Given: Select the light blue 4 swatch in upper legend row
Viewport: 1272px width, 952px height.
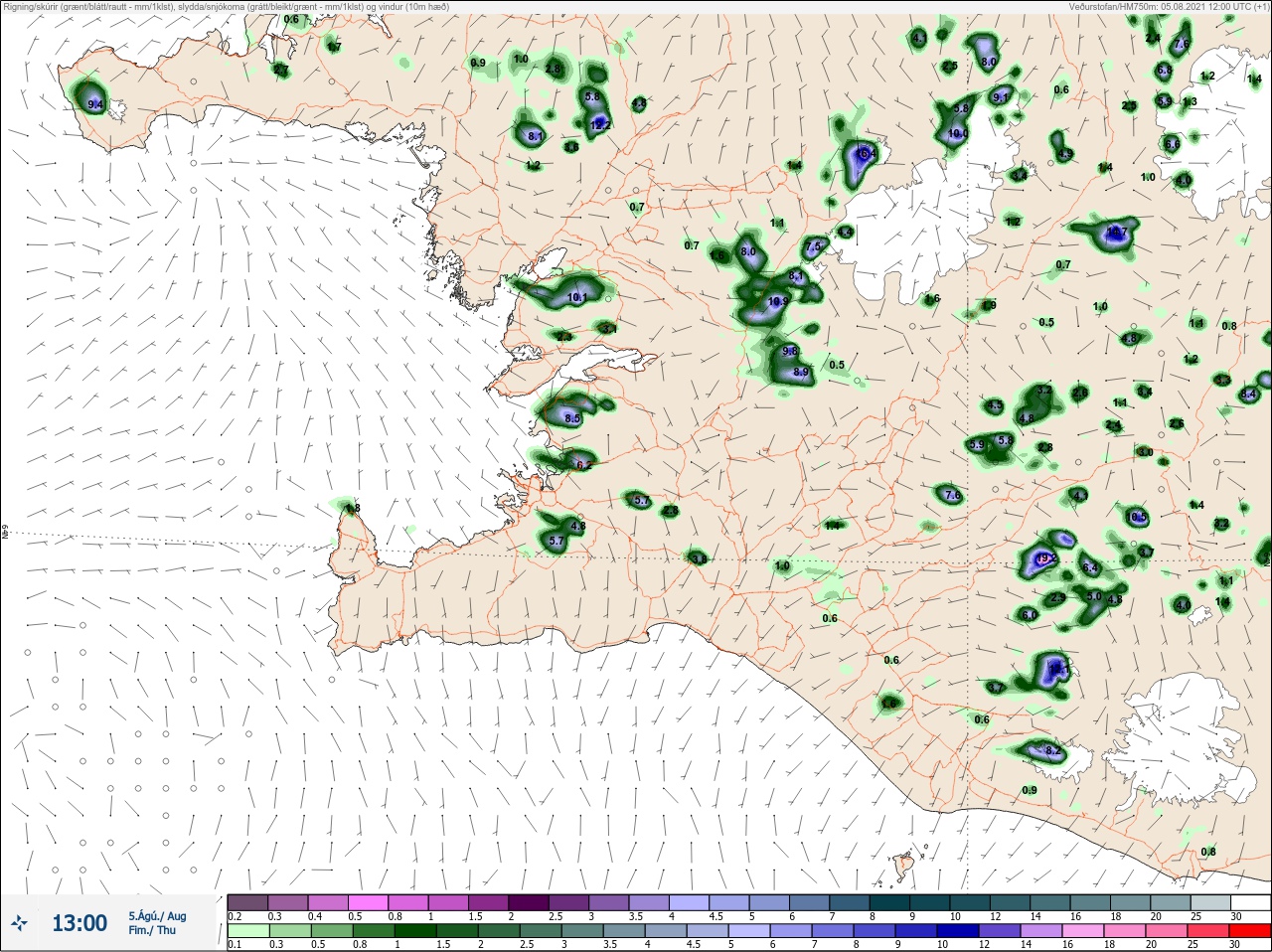Looking at the screenshot, I should pos(691,901).
